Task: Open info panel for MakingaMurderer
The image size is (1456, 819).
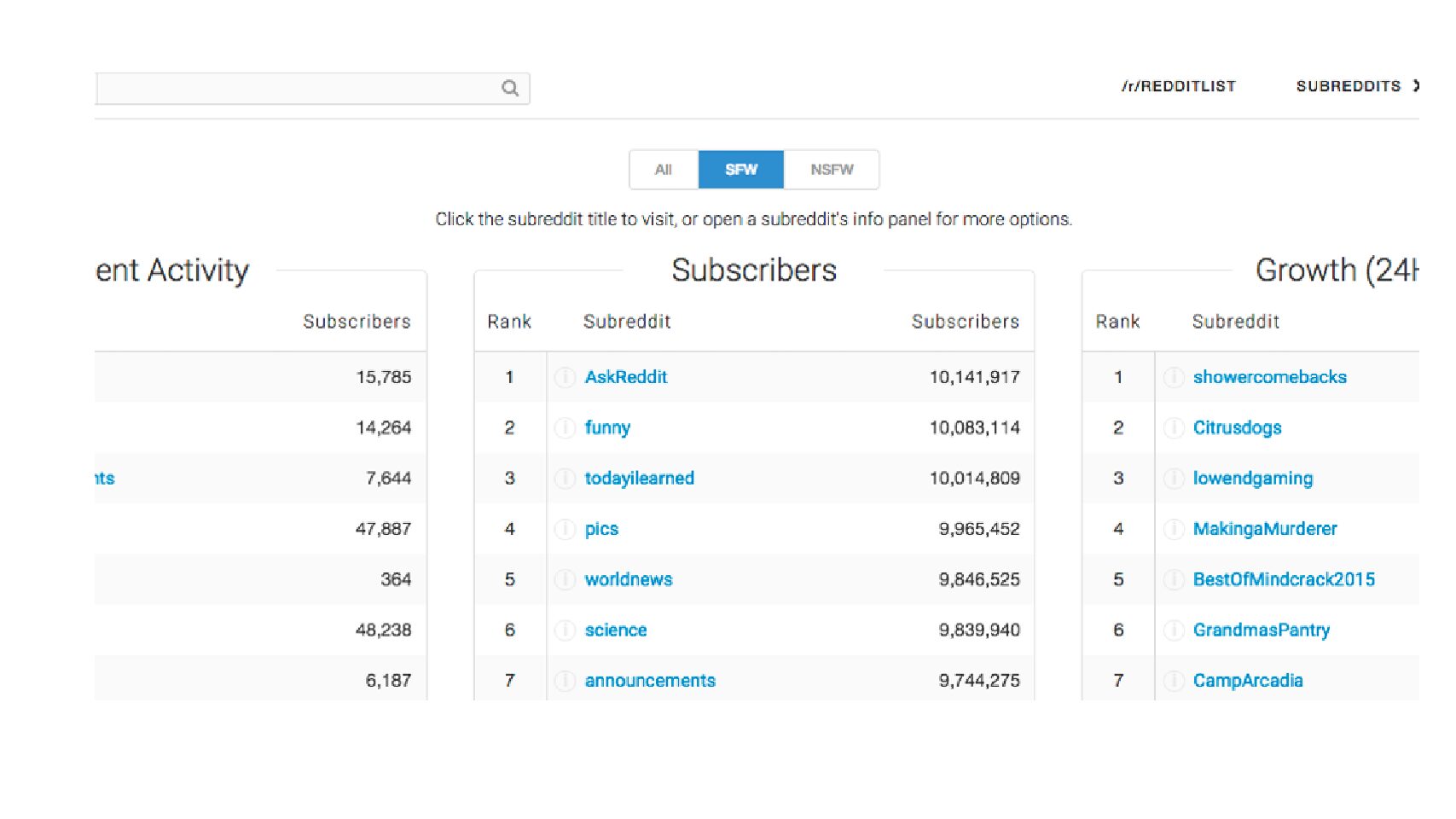Action: (x=1174, y=529)
